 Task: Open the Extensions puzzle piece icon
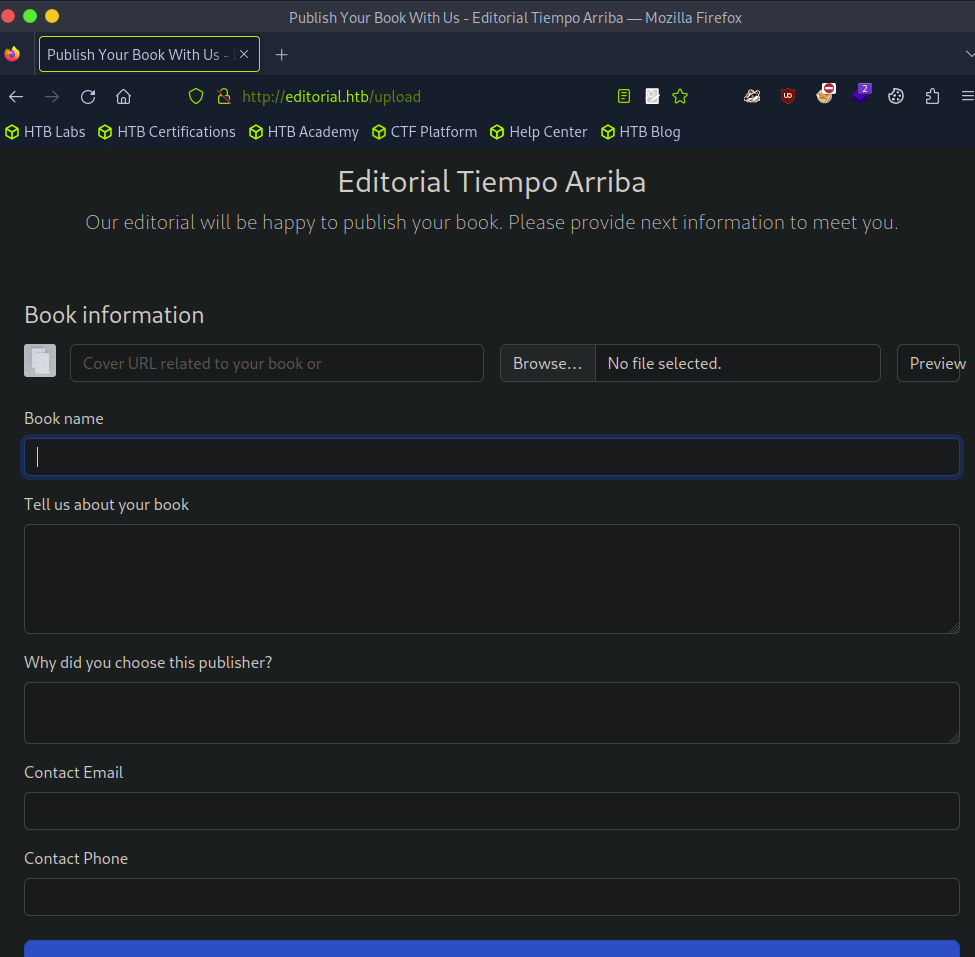coord(932,97)
